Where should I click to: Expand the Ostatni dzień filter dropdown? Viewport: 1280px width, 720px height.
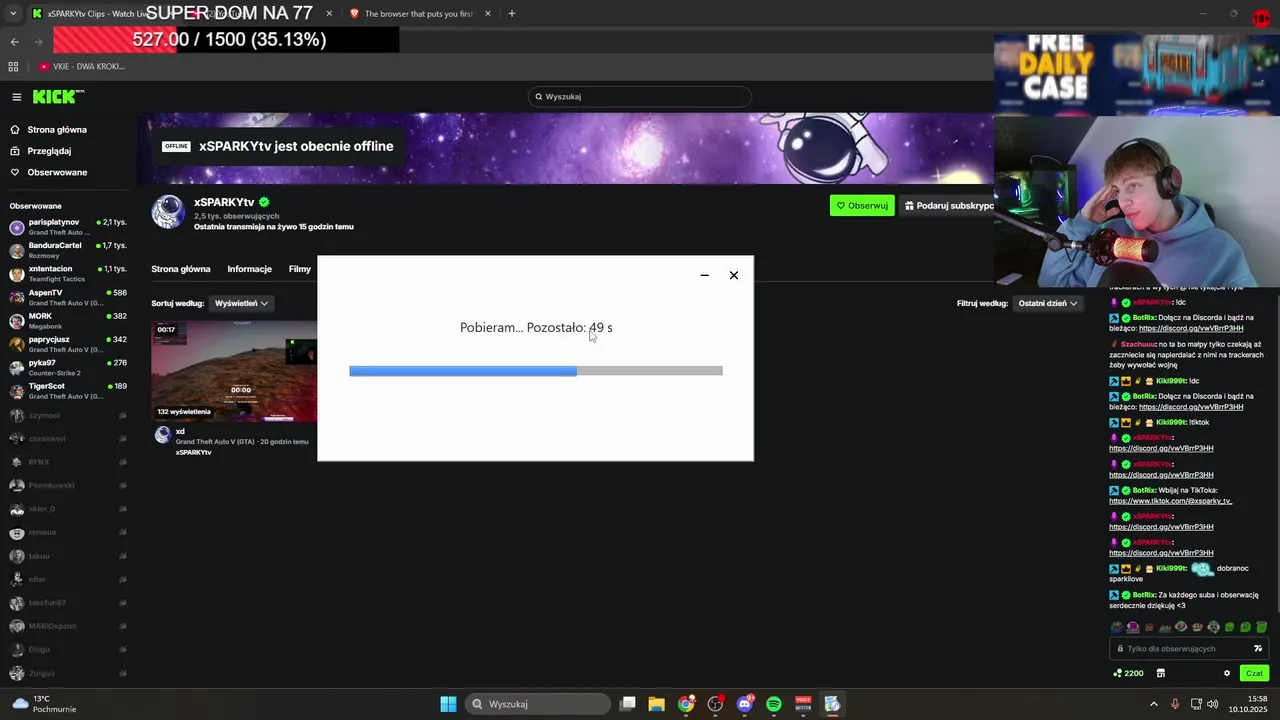coord(1047,303)
